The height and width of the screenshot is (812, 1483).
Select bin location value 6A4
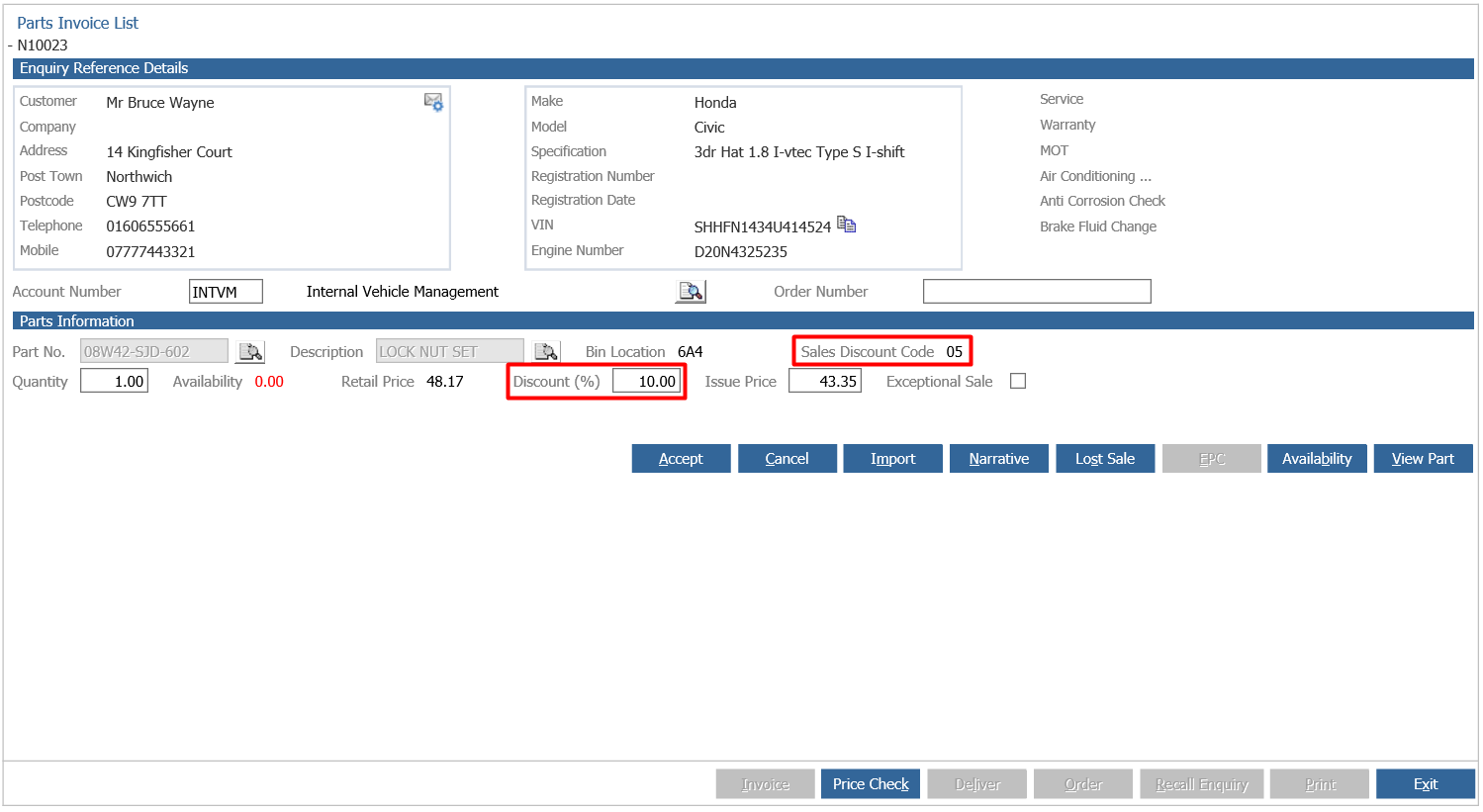(690, 352)
